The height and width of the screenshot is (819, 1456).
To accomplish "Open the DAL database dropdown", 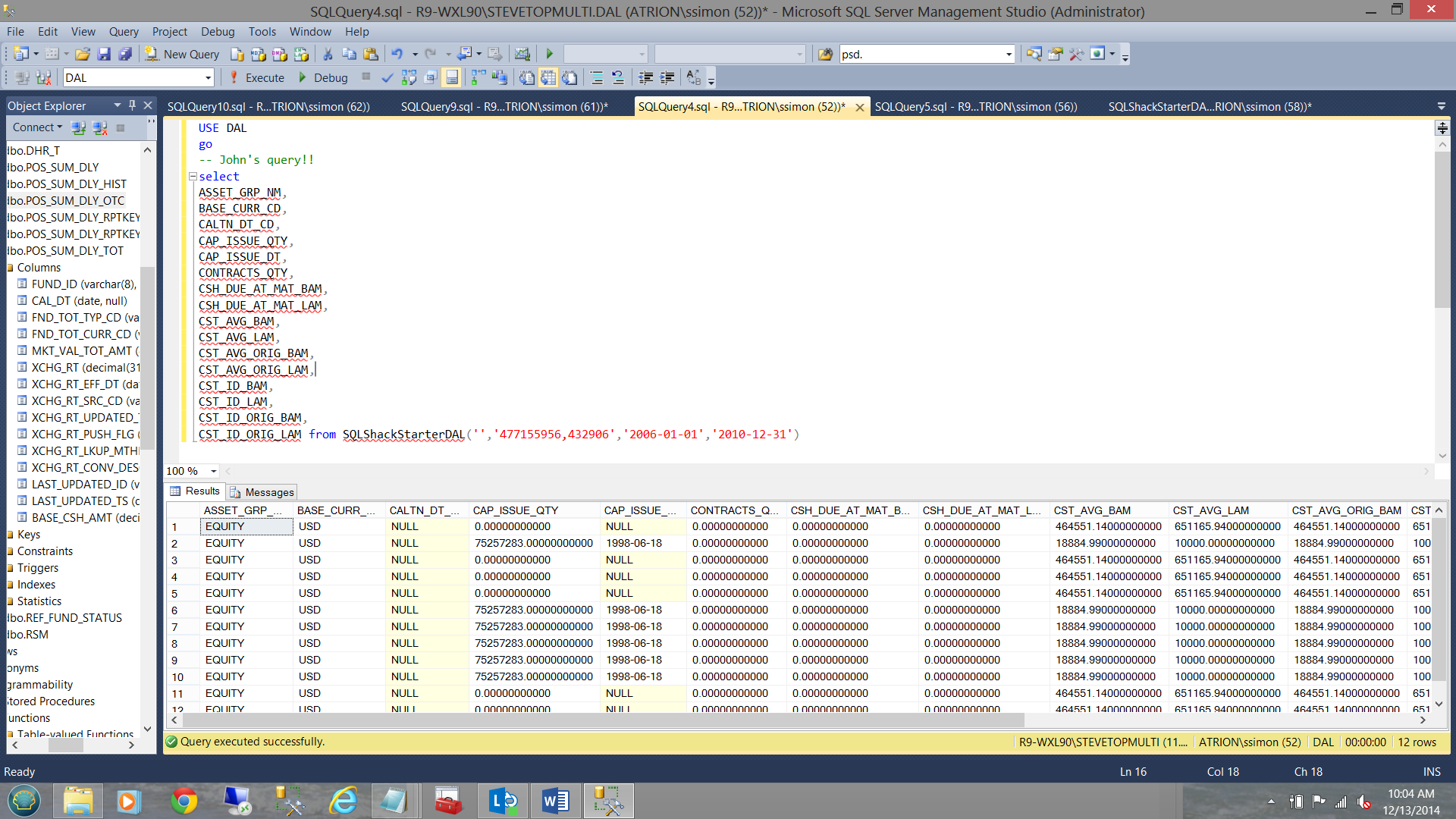I will tap(208, 77).
